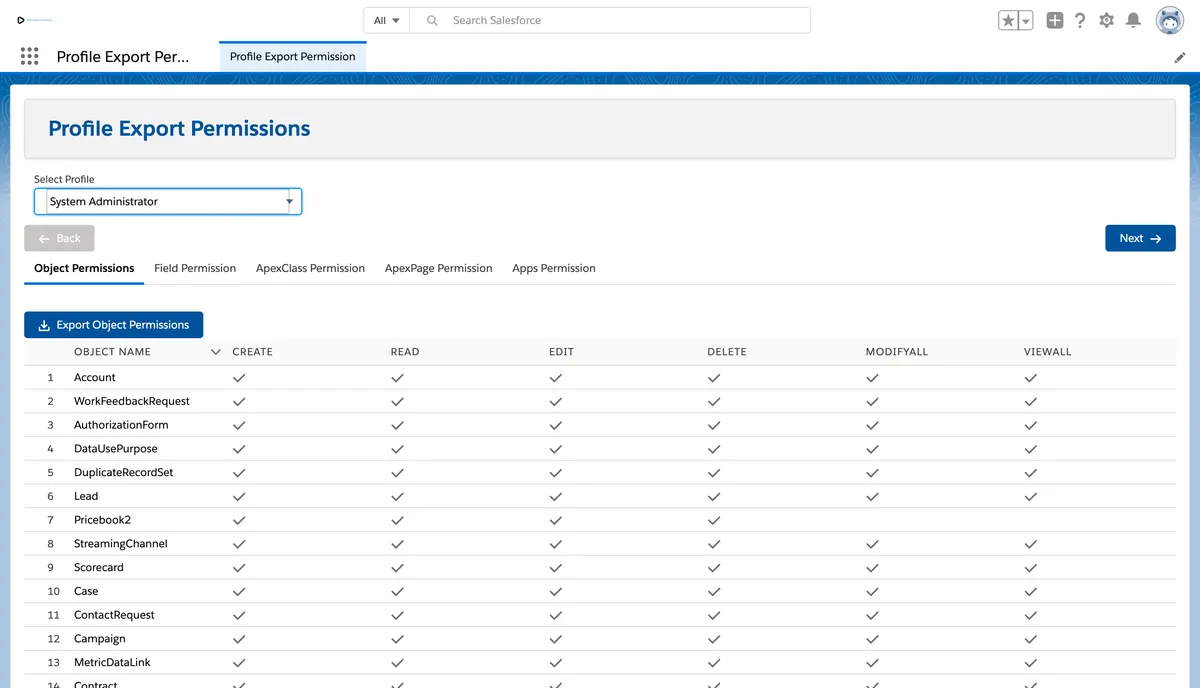Click the Campaign row name
The height and width of the screenshot is (688, 1200).
[100, 639]
